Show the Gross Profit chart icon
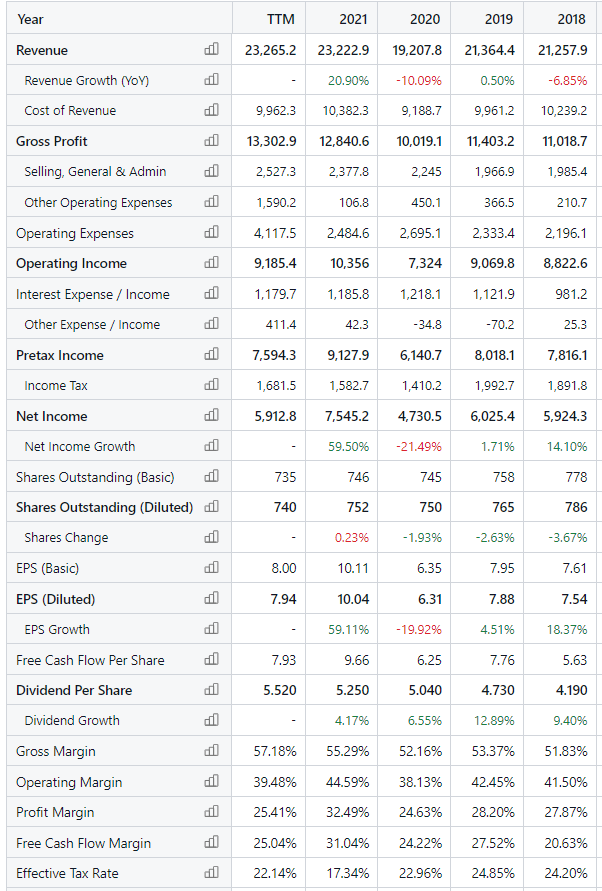The height and width of the screenshot is (891, 602). pos(211,140)
